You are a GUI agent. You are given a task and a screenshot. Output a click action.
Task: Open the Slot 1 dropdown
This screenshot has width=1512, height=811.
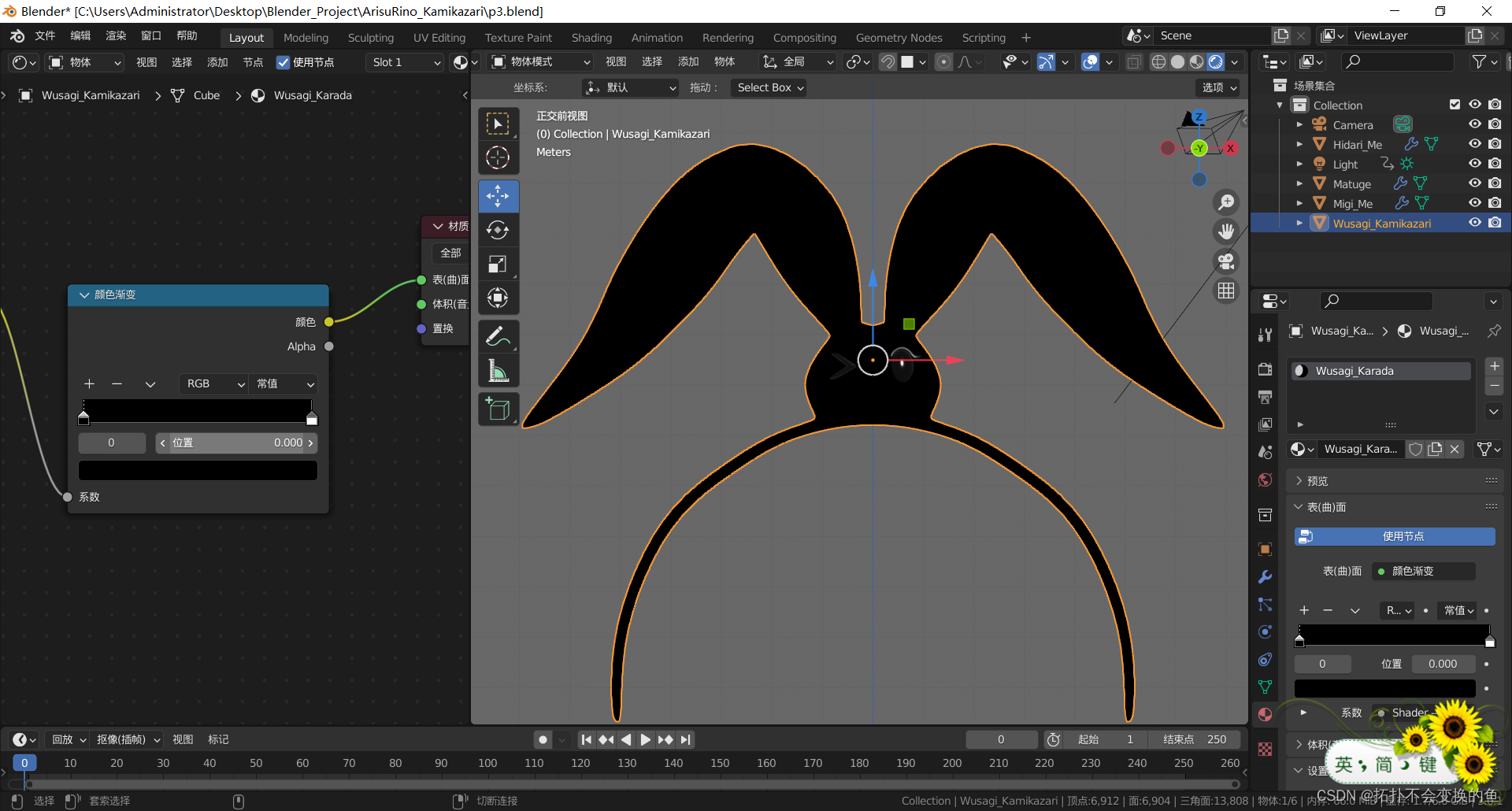coord(406,62)
